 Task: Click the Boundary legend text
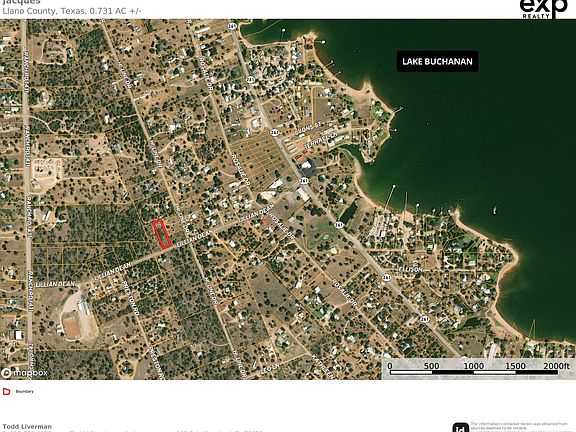point(25,392)
